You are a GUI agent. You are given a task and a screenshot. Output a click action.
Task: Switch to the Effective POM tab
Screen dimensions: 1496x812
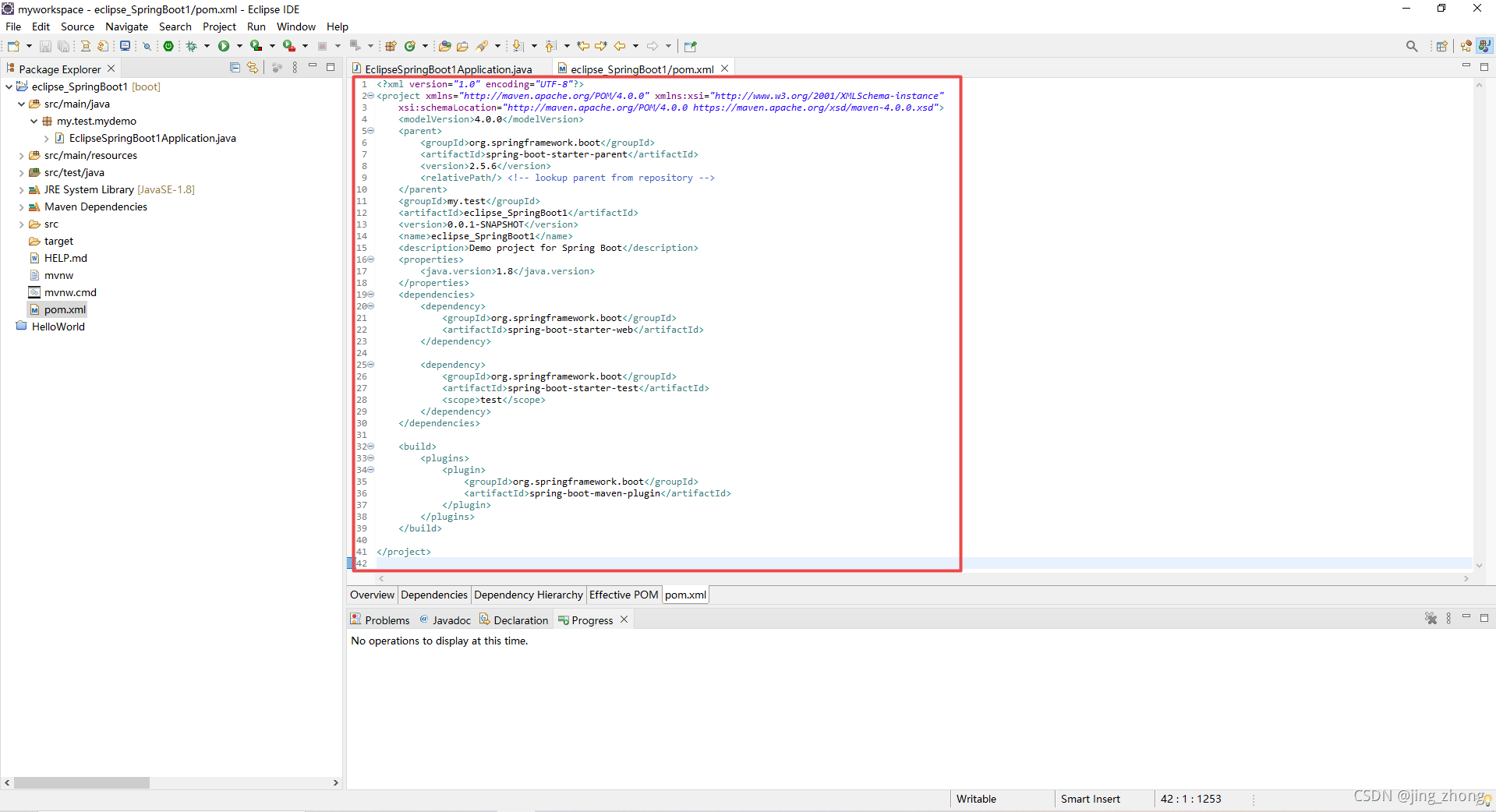tap(624, 595)
